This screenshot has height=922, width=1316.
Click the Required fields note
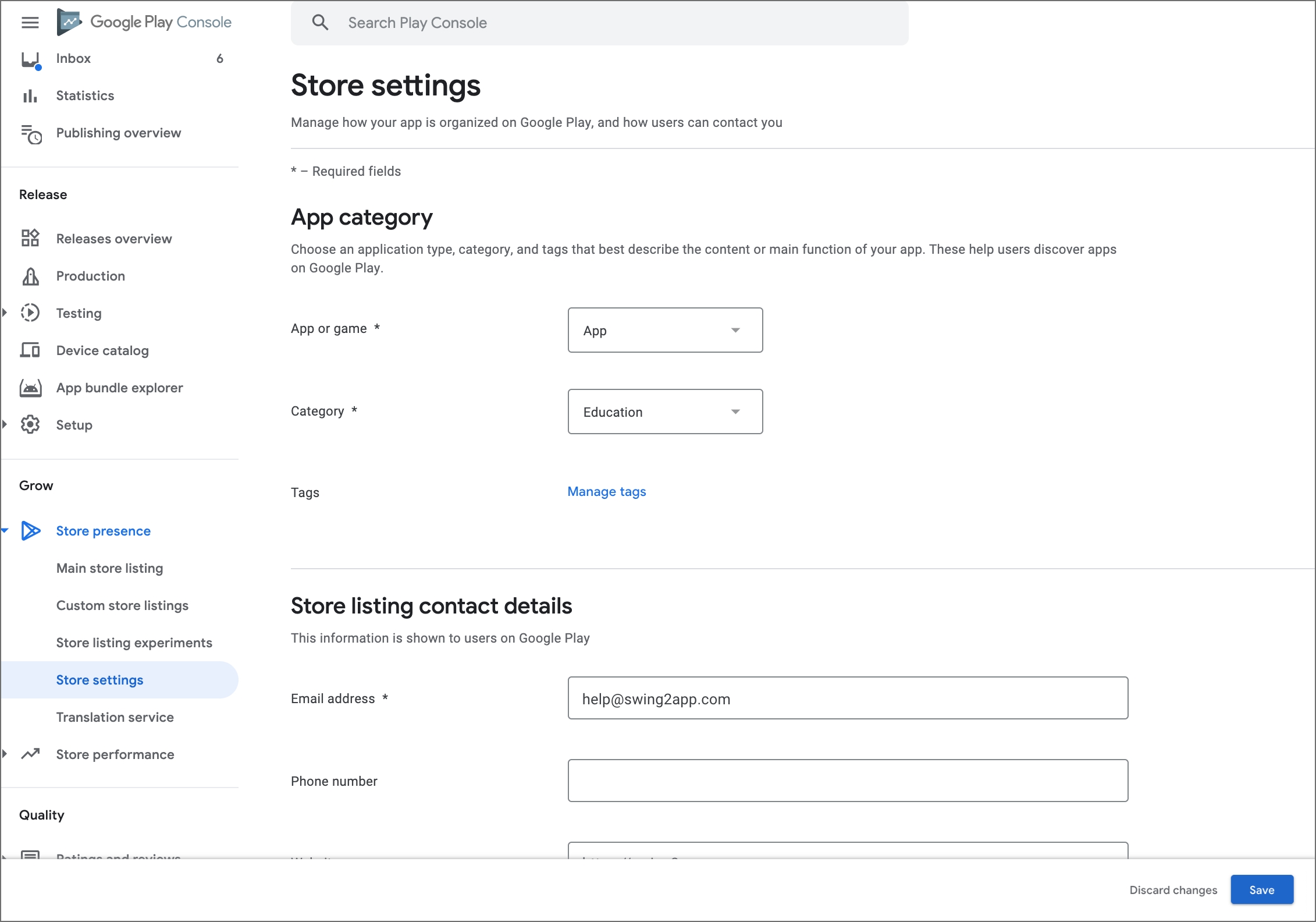pos(346,171)
